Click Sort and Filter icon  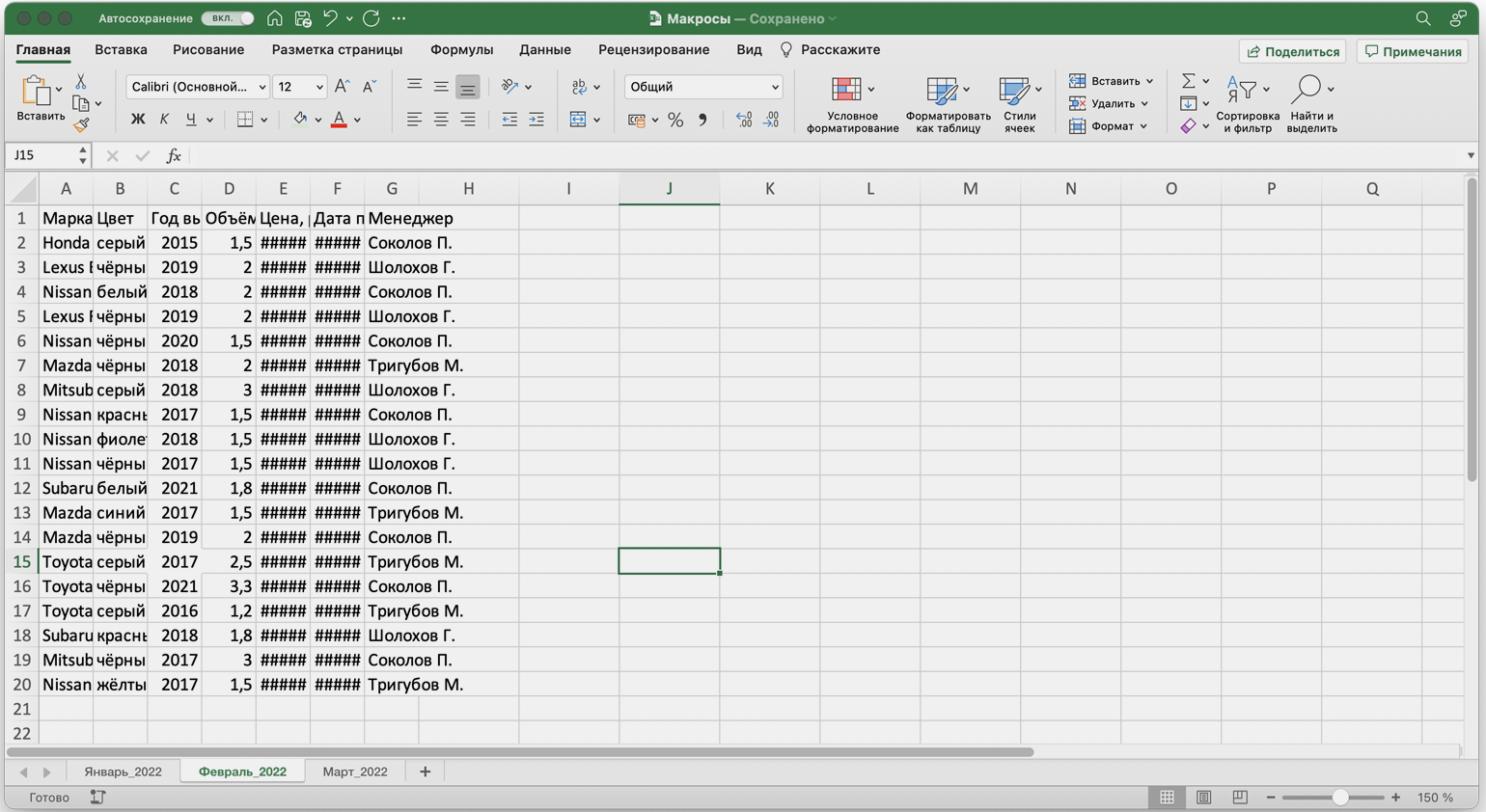(x=1242, y=91)
